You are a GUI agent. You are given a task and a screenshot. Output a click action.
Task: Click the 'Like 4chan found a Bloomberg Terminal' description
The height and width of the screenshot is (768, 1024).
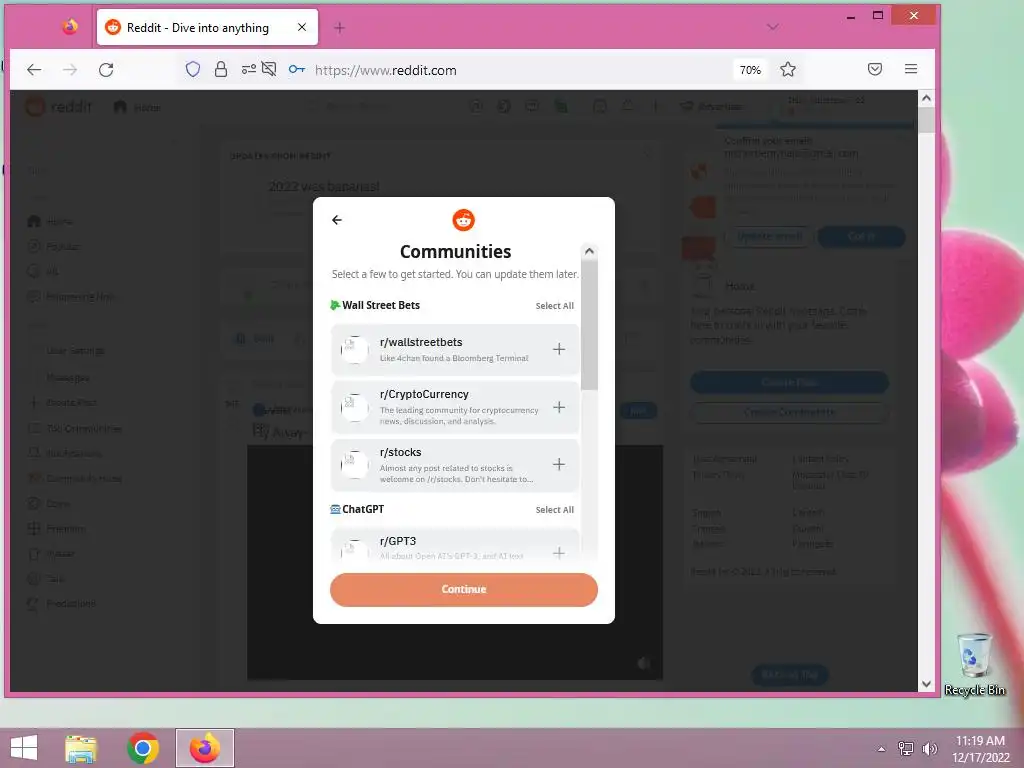454,358
